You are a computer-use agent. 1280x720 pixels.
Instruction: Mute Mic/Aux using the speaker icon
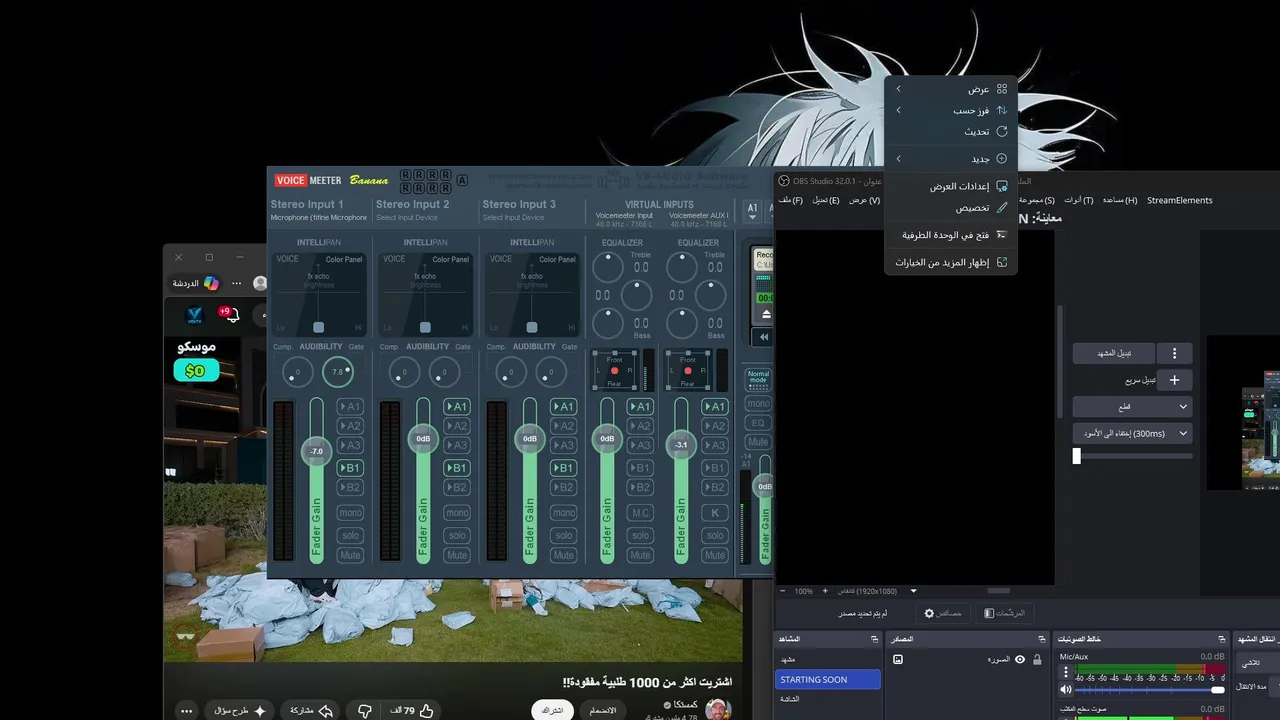click(1066, 689)
